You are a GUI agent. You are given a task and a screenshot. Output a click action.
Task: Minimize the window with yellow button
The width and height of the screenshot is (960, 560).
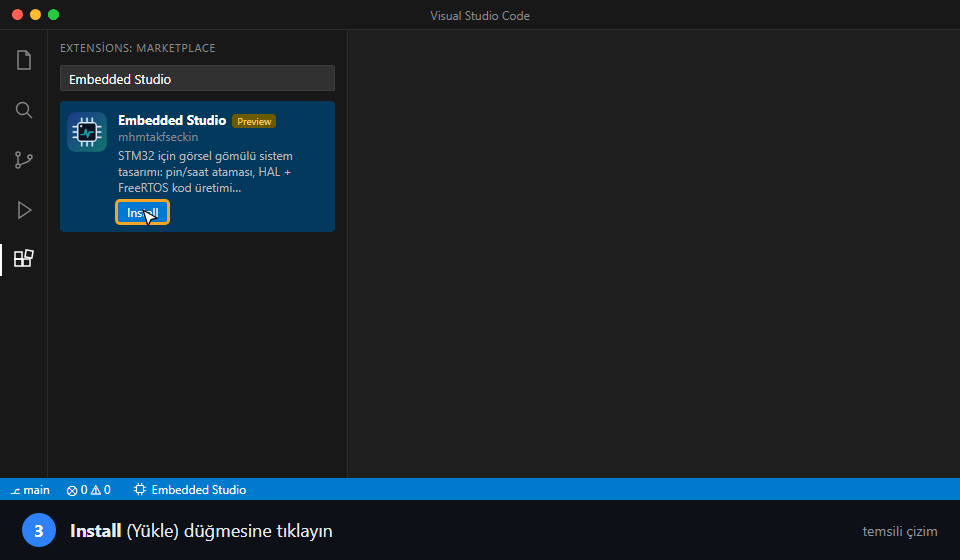coord(36,15)
